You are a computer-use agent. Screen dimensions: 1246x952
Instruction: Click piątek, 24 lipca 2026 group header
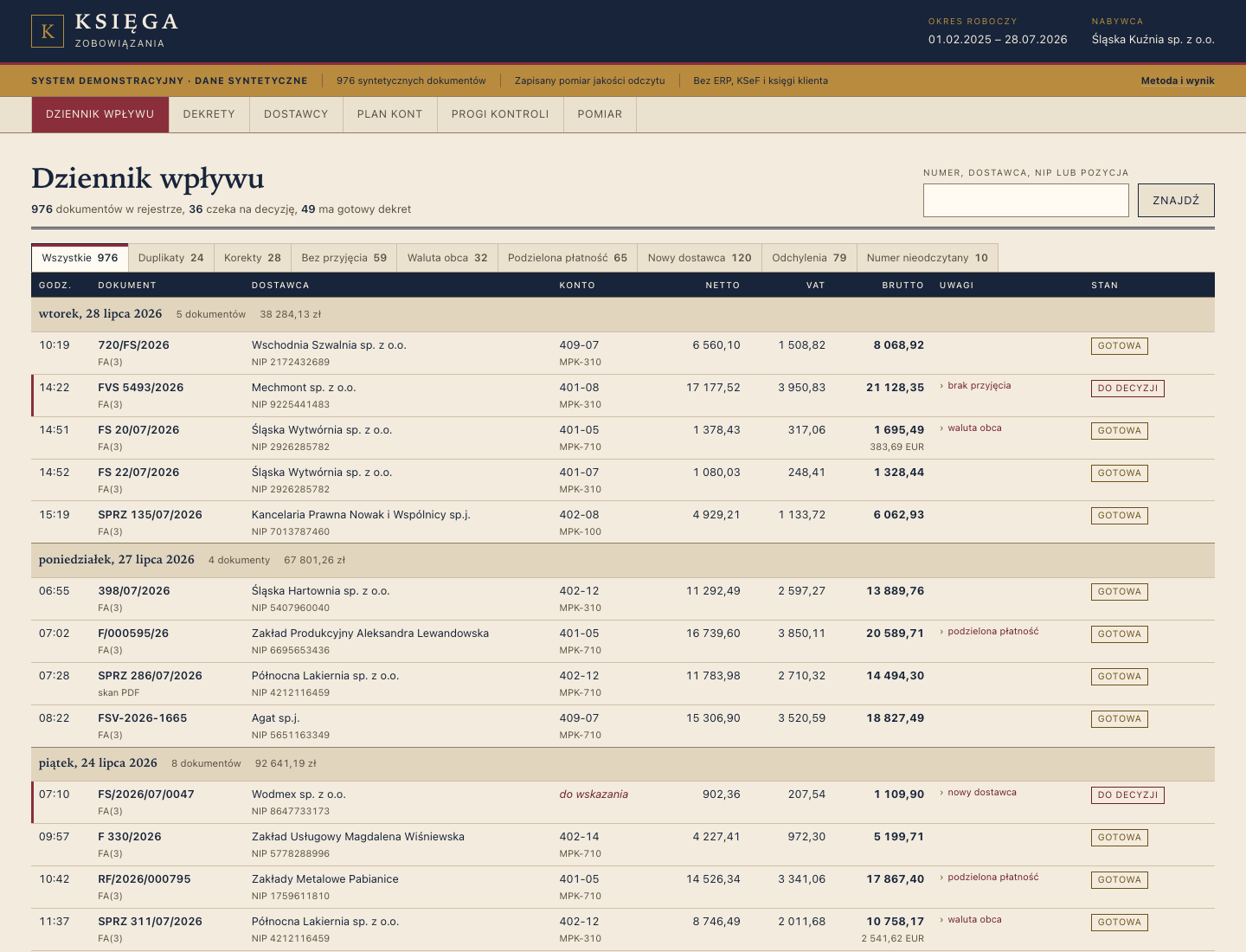623,763
